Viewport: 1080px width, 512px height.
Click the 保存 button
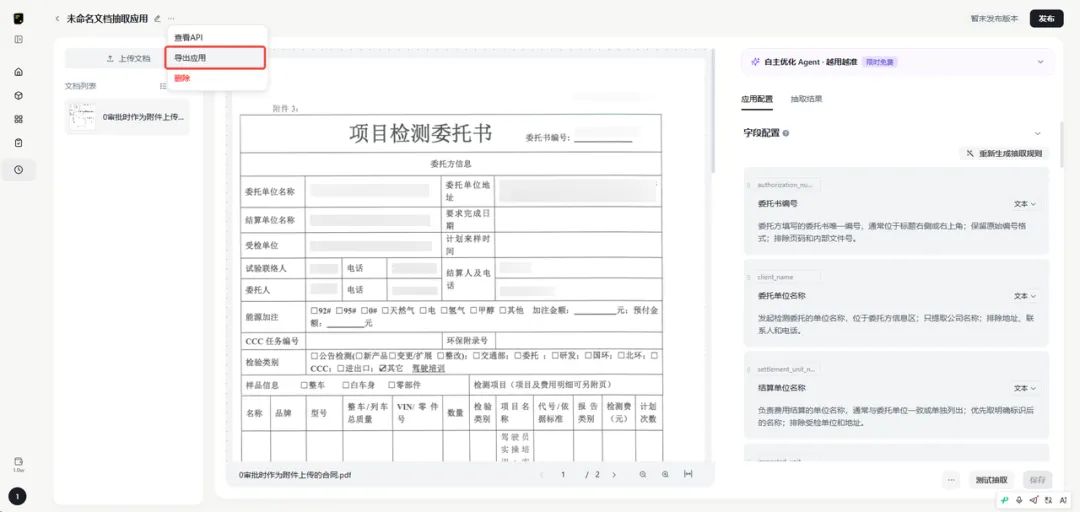[1037, 480]
